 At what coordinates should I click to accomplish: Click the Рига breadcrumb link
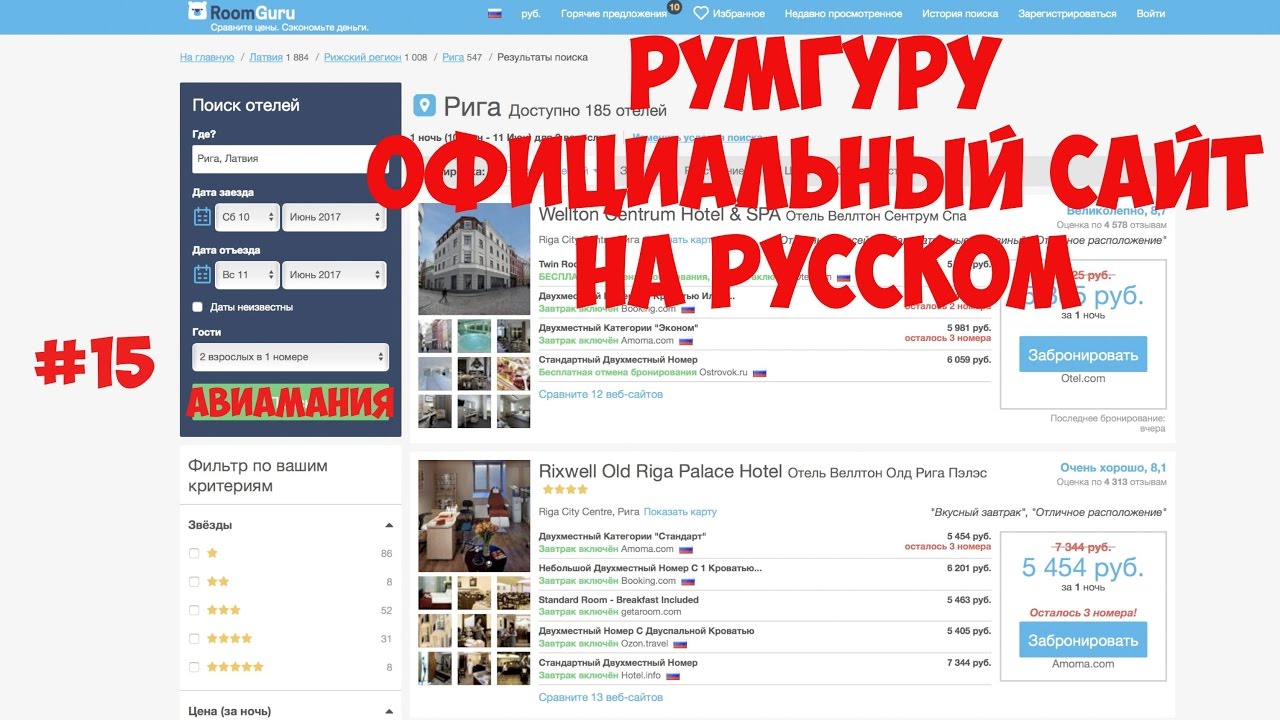coord(453,57)
